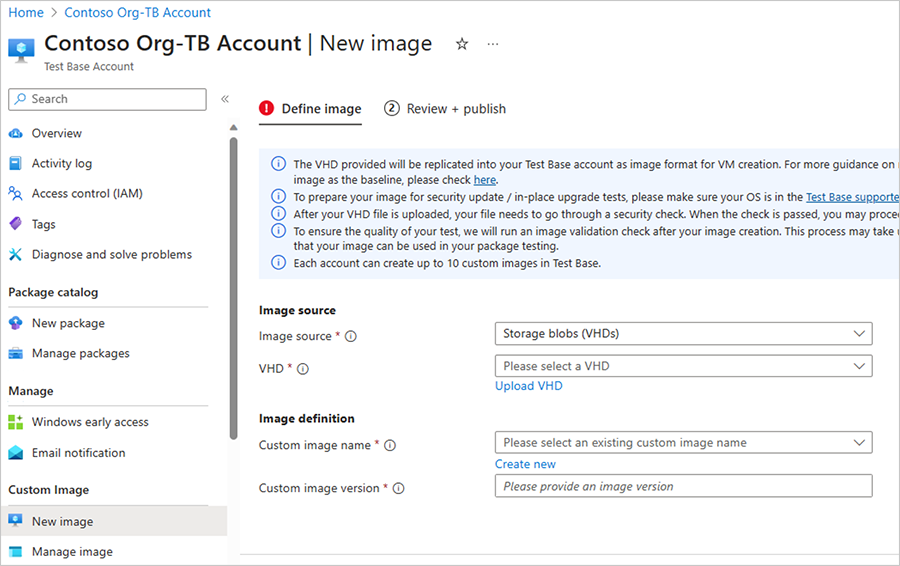Click the info icon beside Custom image name
The width and height of the screenshot is (900, 566).
tap(390, 445)
